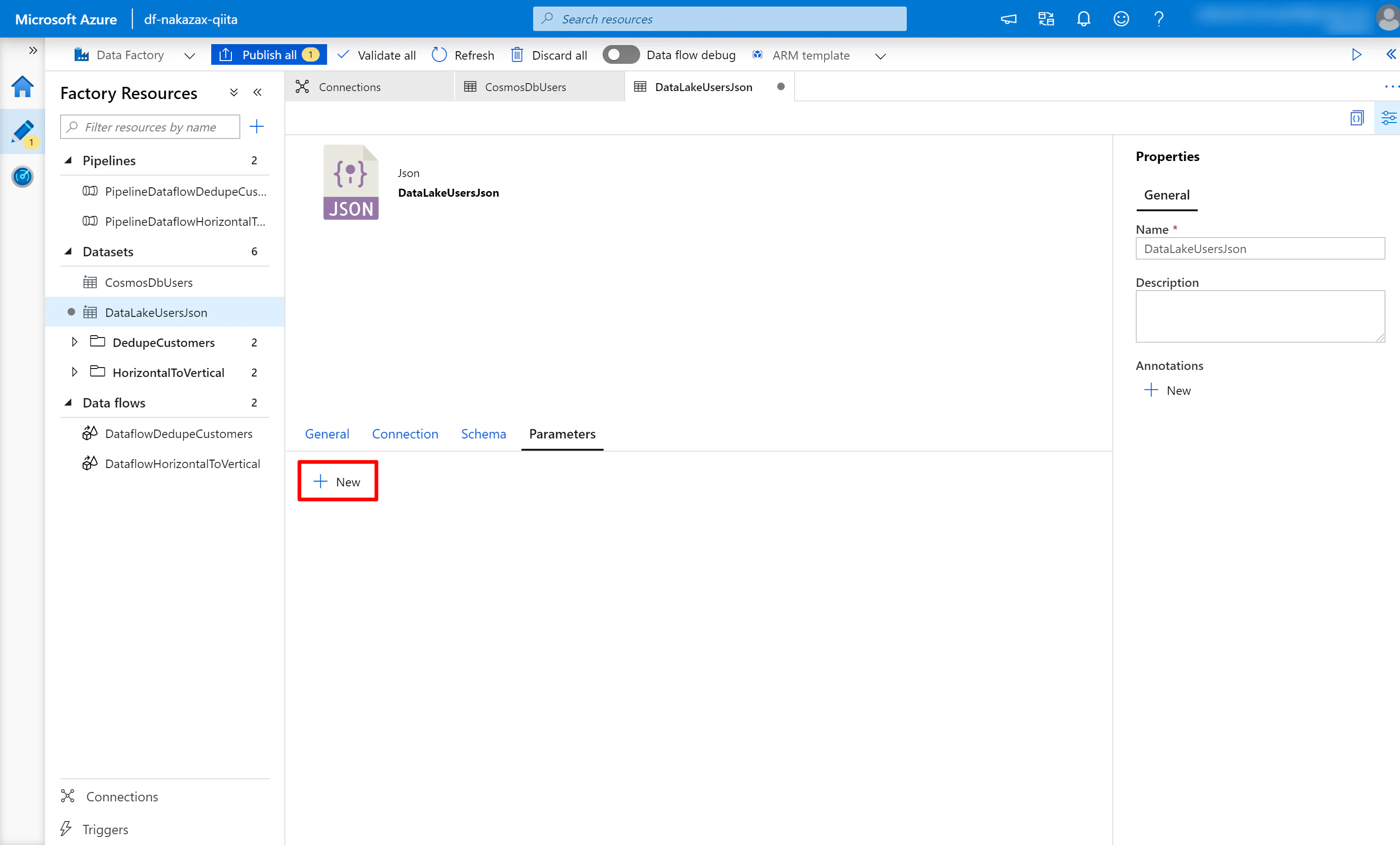Click Publish all button
This screenshot has width=1400, height=845.
pos(269,54)
